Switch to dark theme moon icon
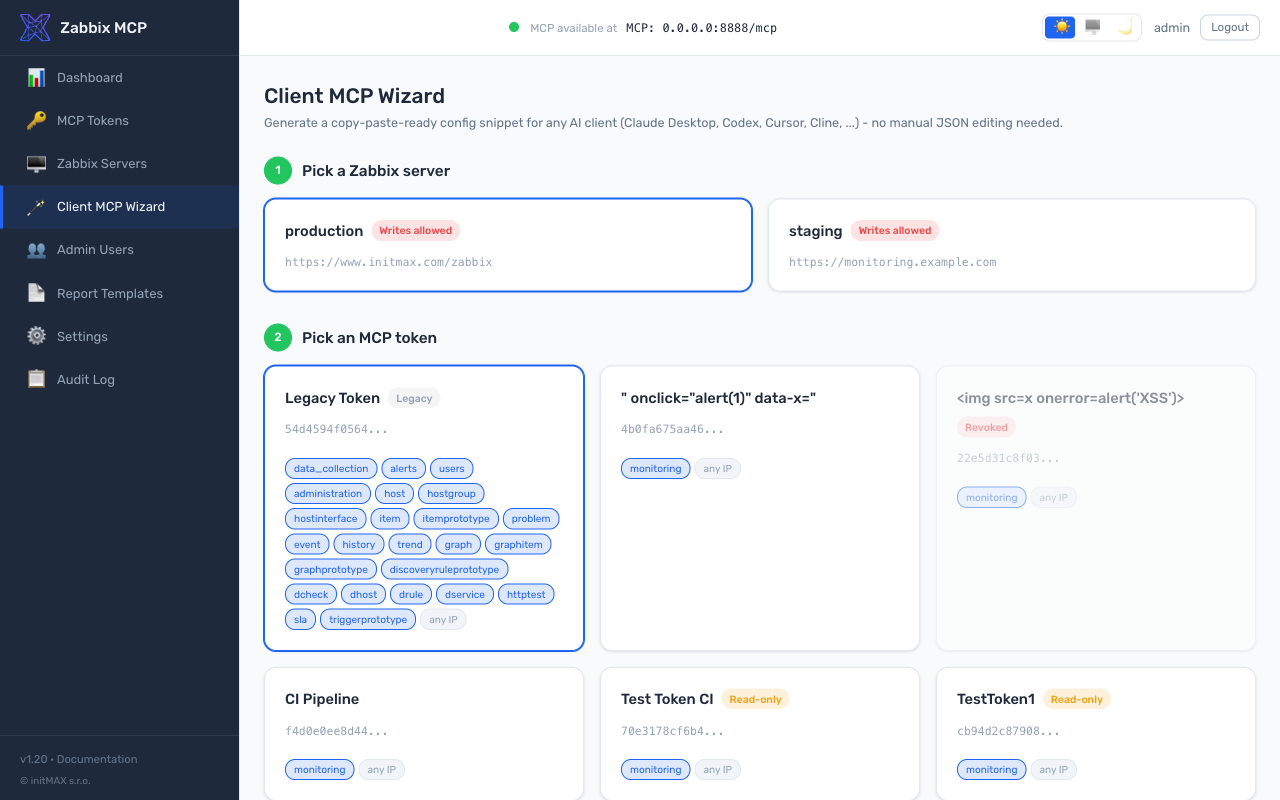The height and width of the screenshot is (800, 1280). tap(1125, 27)
